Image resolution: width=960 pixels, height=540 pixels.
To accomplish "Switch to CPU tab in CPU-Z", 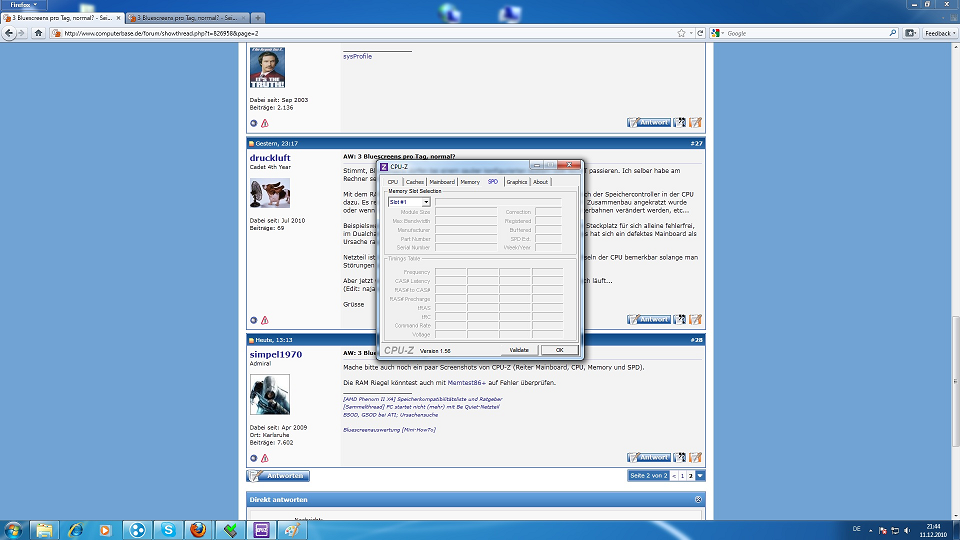I will point(393,182).
